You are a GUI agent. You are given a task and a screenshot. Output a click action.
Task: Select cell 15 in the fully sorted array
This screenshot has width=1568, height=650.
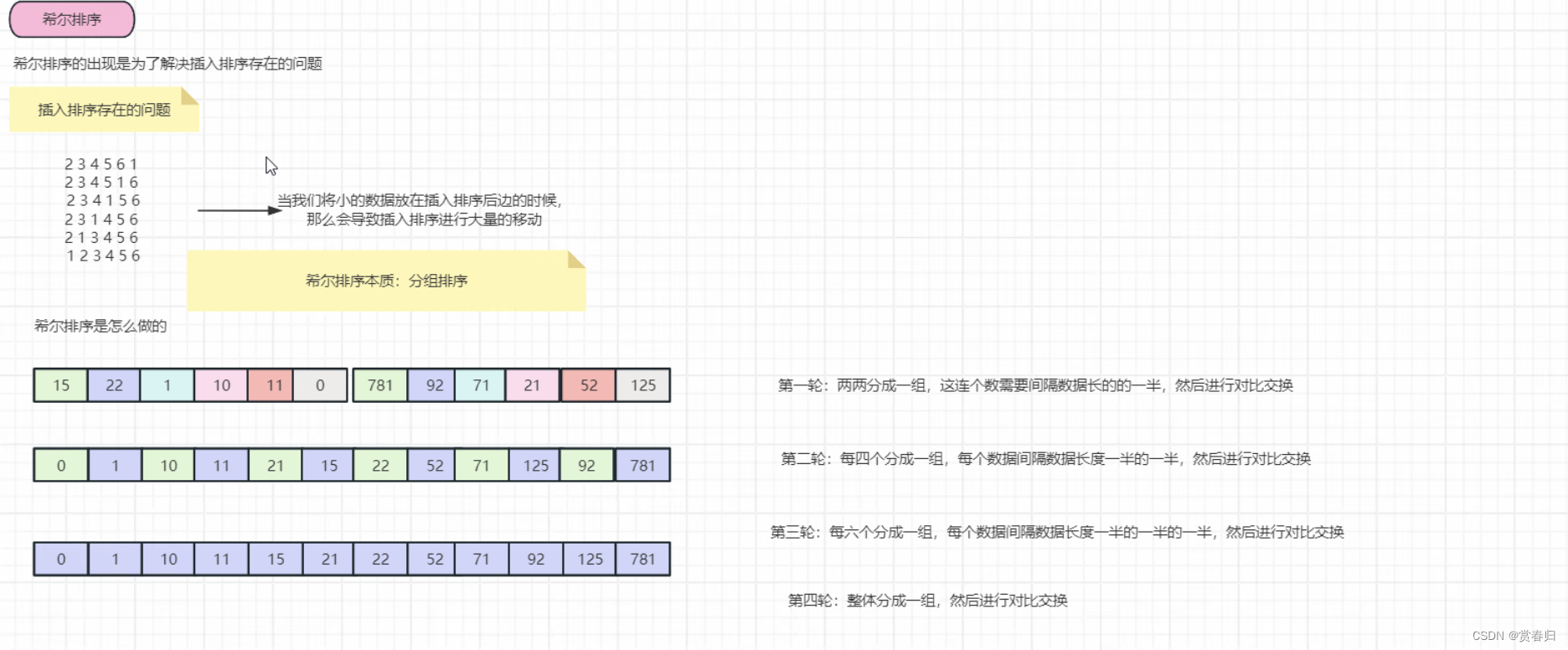(x=276, y=560)
